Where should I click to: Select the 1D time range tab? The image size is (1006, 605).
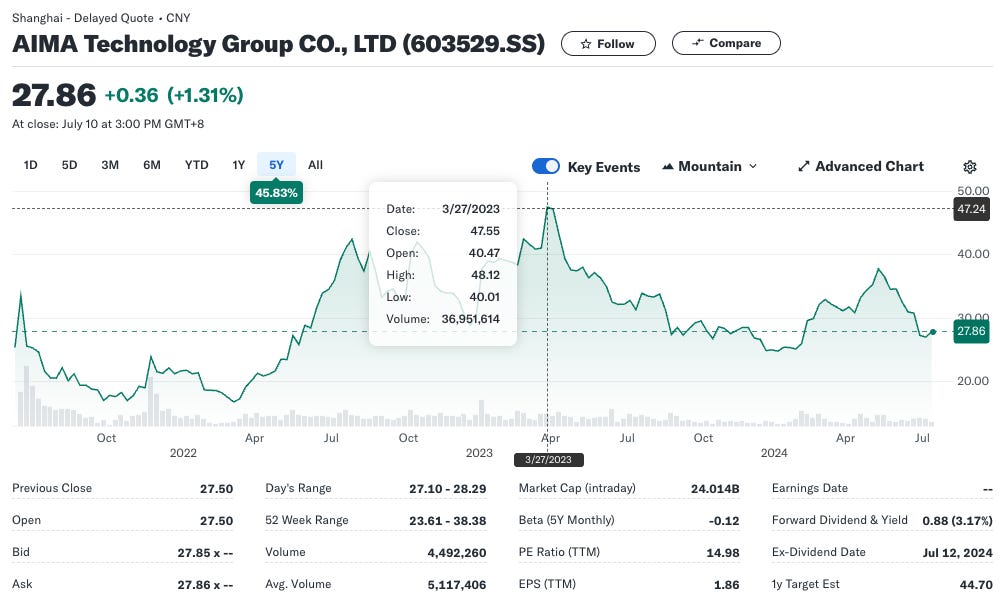coord(30,165)
